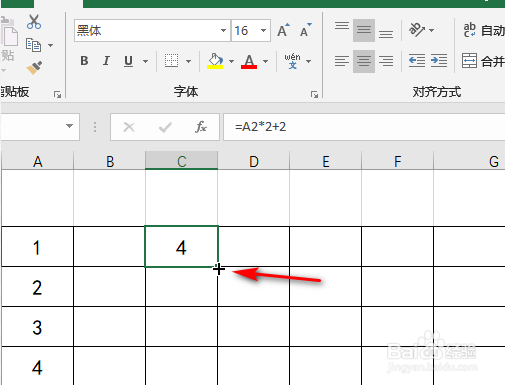Expand the Underline style dropdown
505x385 pixels.
[x=145, y=61]
